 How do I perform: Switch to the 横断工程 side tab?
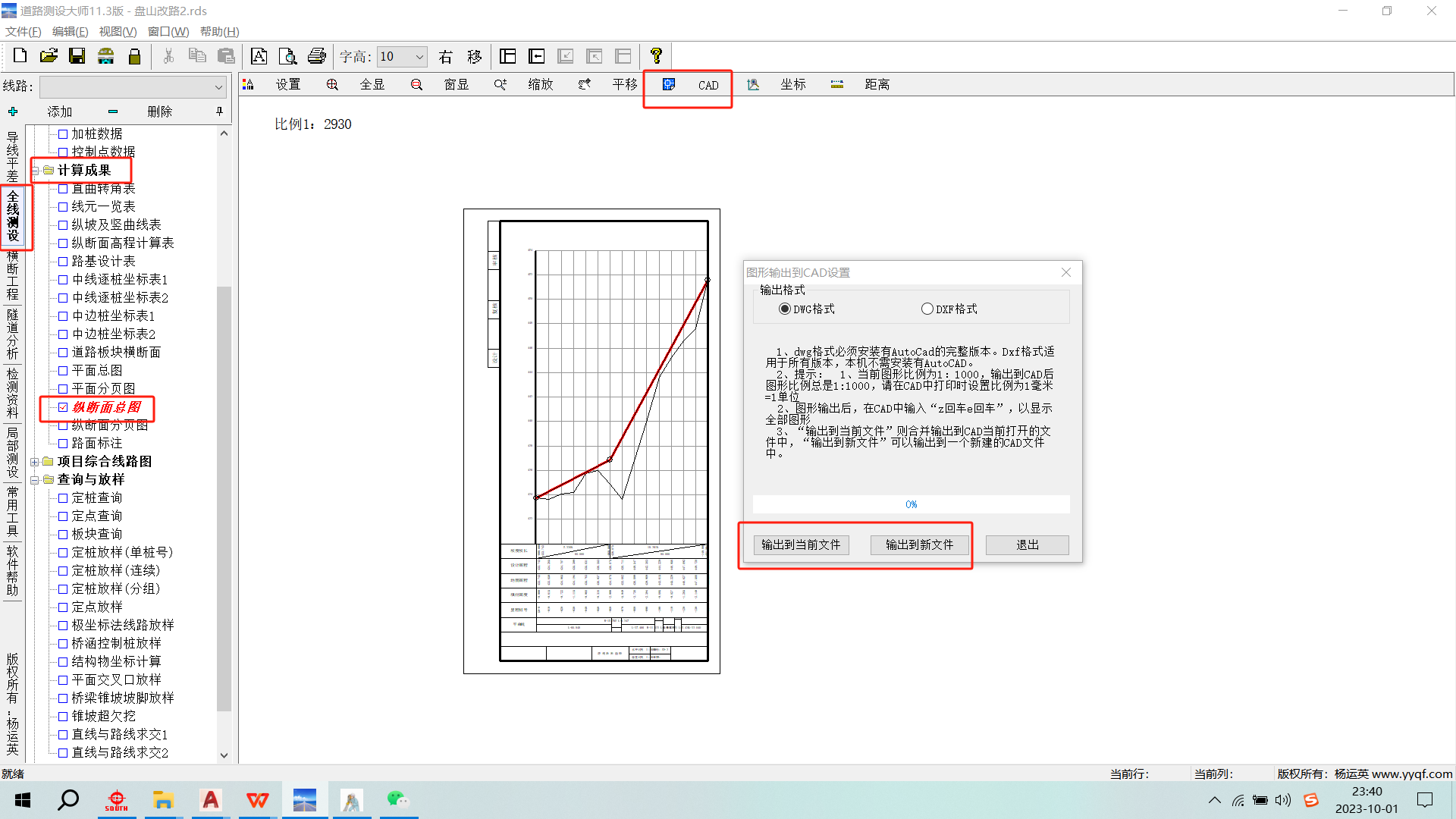(12, 276)
